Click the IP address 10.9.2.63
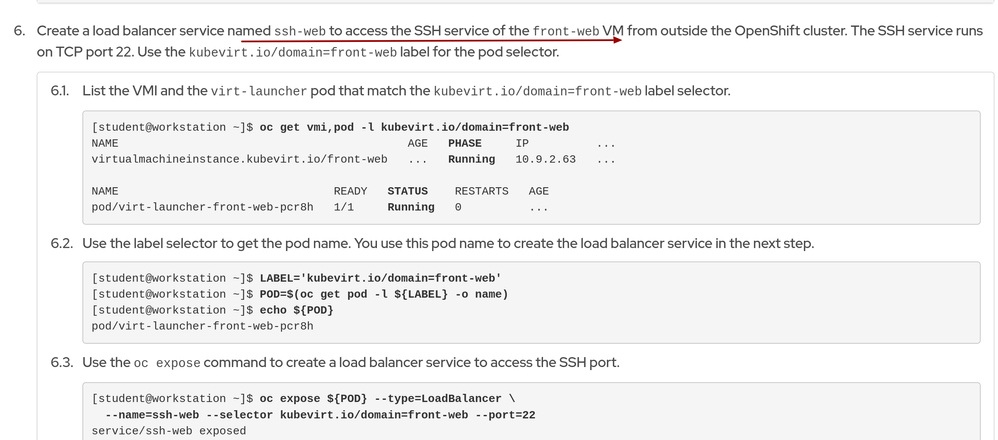The height and width of the screenshot is (440, 998). coord(545,159)
